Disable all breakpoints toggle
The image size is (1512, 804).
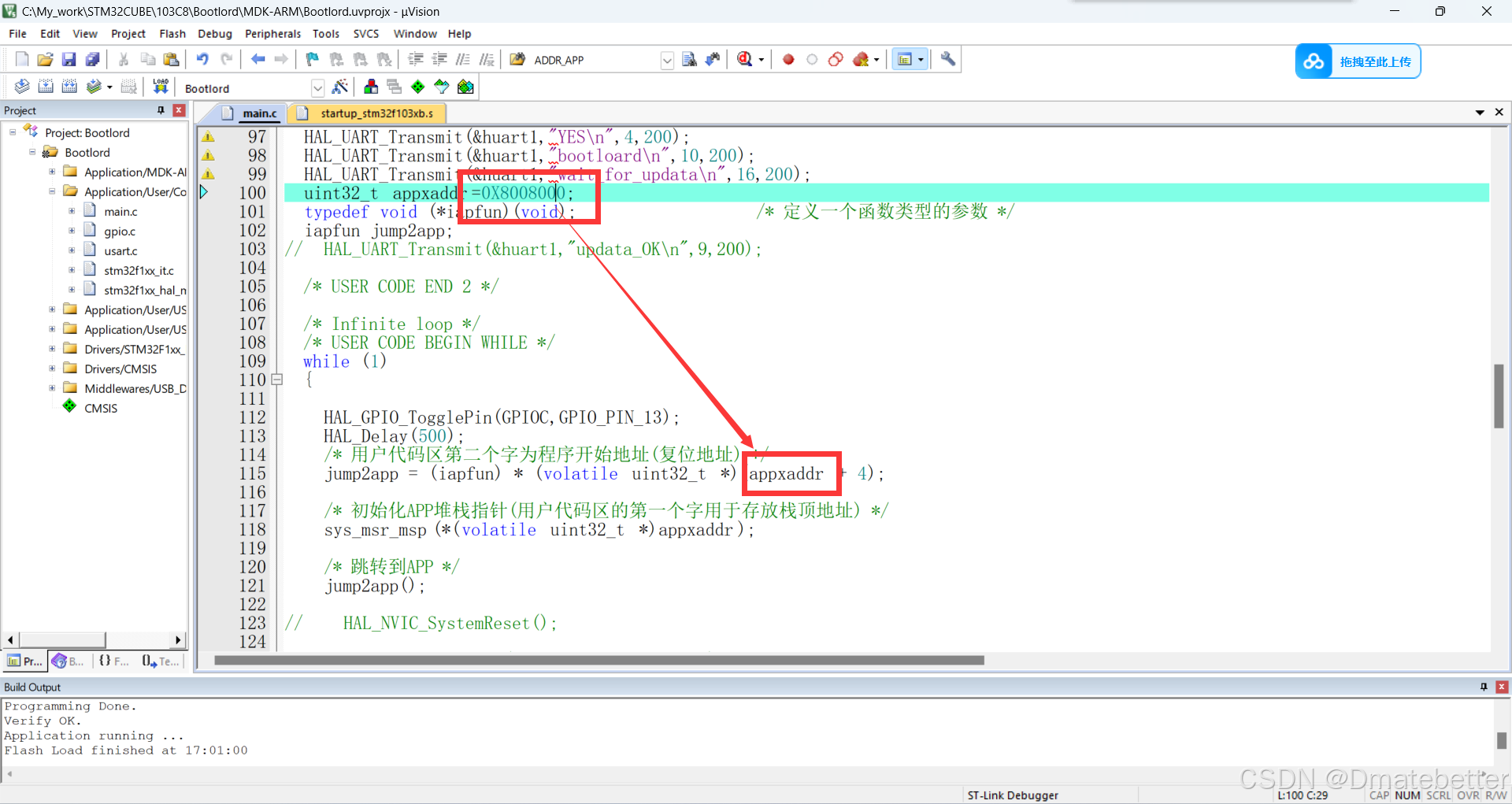tap(836, 59)
